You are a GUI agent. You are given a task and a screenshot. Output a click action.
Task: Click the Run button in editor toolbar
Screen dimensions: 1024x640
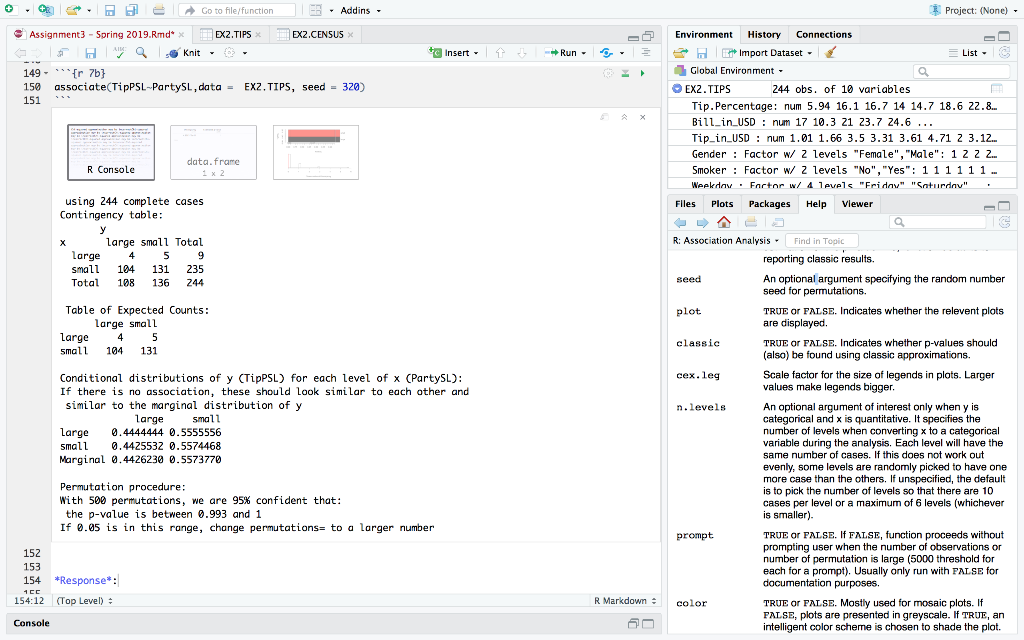coord(561,53)
